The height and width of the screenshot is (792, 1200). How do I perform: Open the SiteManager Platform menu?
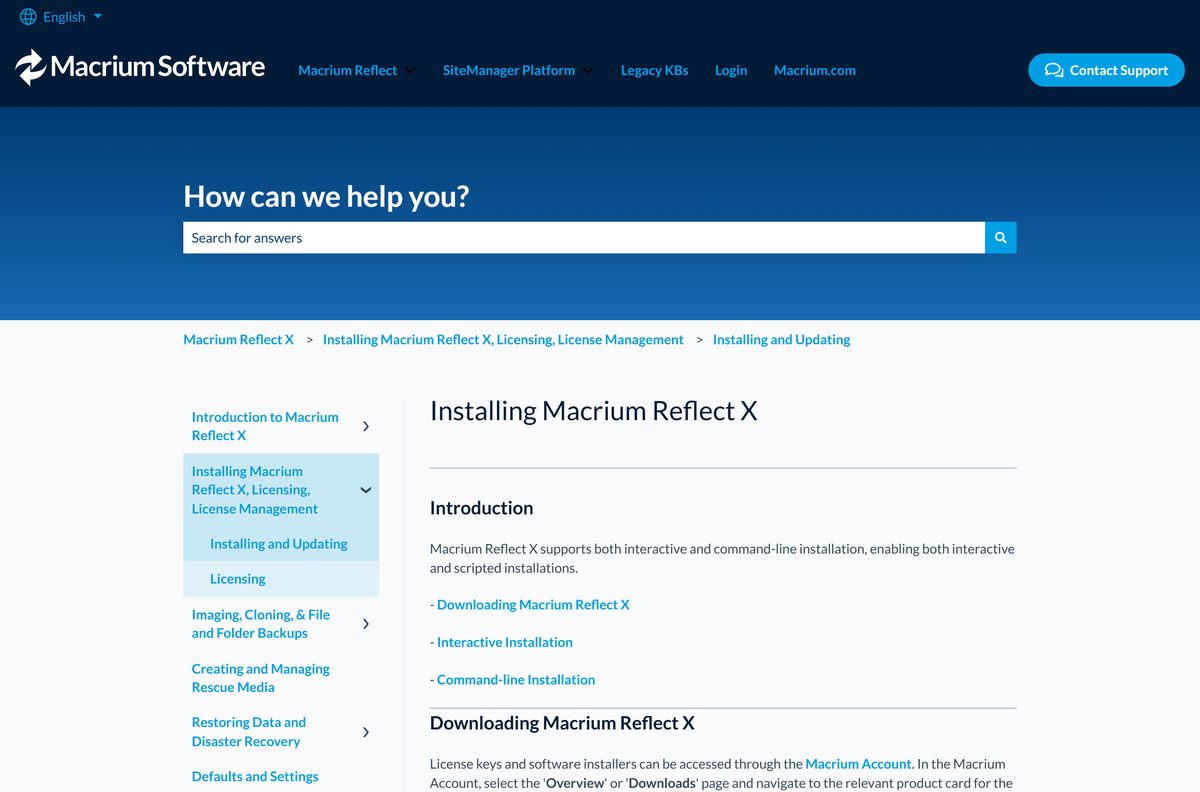click(508, 70)
